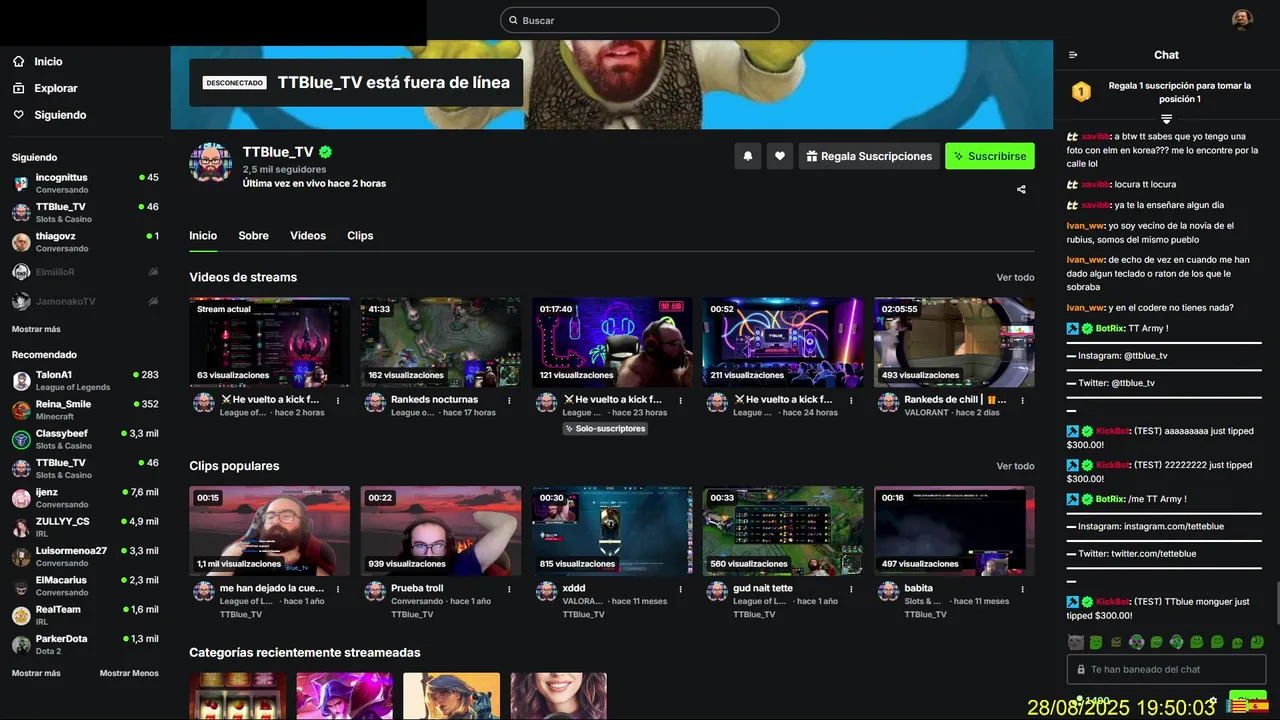Open options menu for xddd clip
Image resolution: width=1280 pixels, height=720 pixels.
[x=680, y=589]
